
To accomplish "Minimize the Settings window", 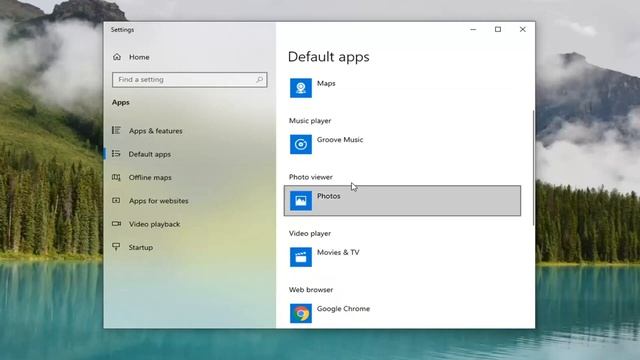I will [x=473, y=29].
